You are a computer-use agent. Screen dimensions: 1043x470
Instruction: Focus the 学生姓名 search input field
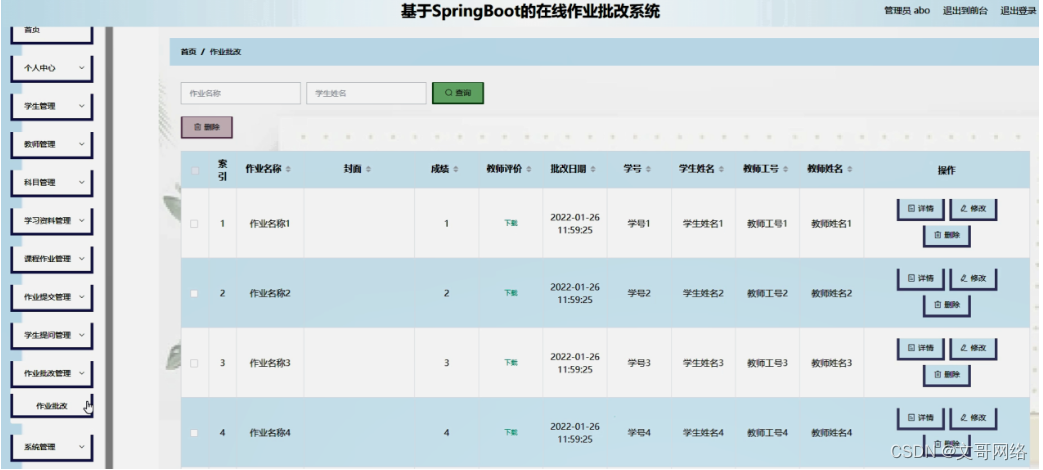[x=366, y=93]
